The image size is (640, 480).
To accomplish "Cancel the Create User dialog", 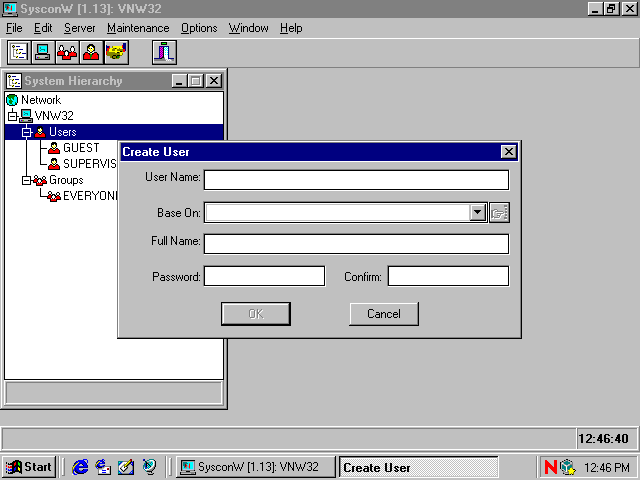I will click(384, 314).
